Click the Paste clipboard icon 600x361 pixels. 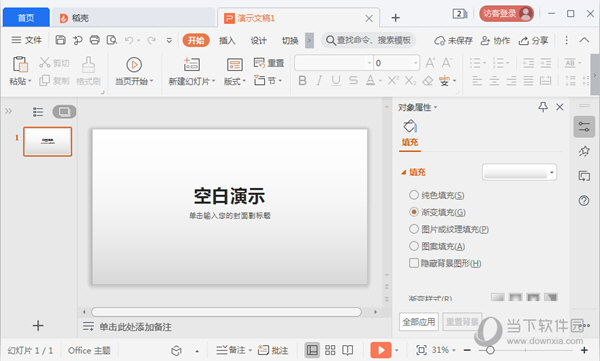[20, 64]
